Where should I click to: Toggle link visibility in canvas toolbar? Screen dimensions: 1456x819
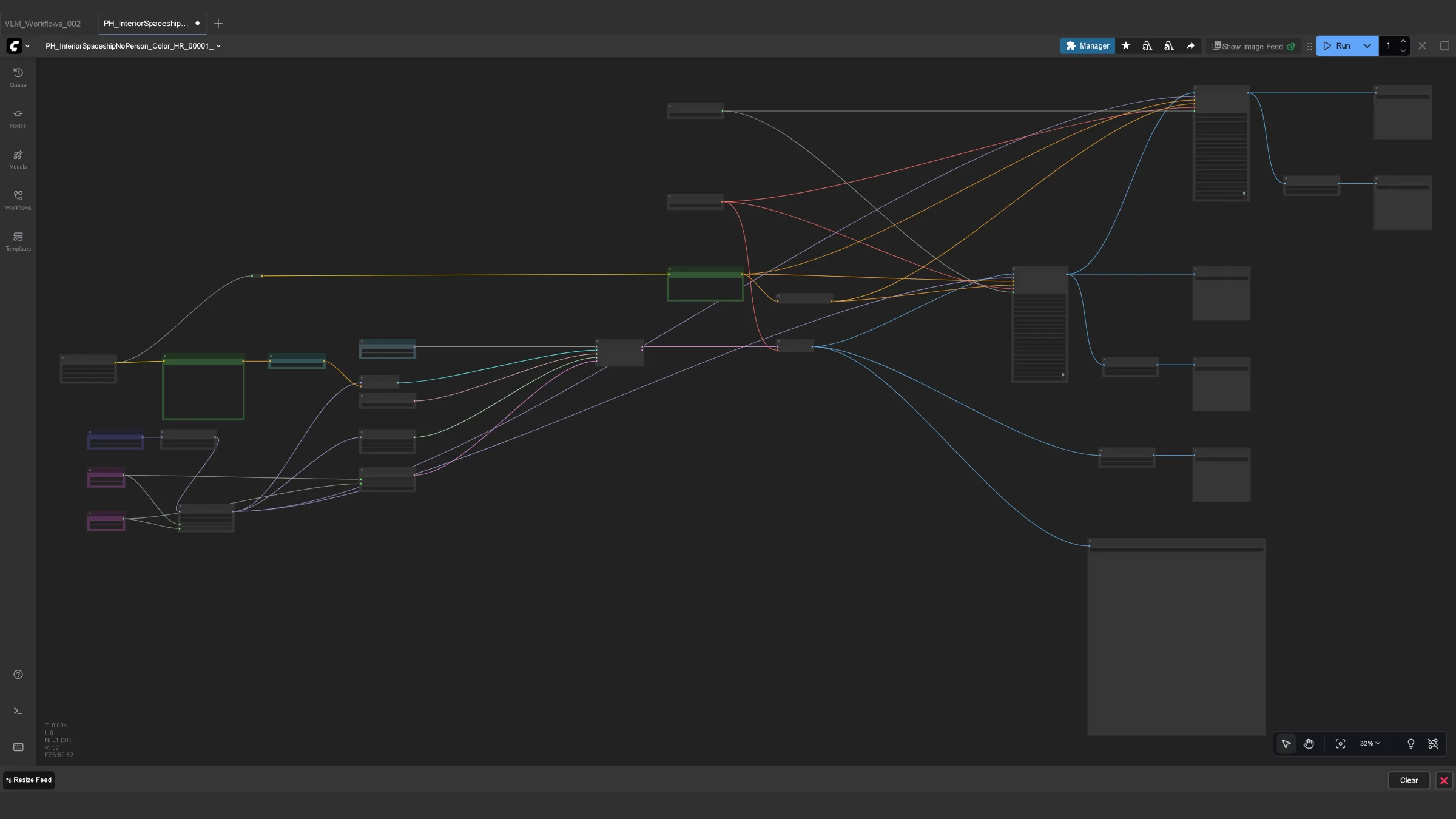click(1433, 744)
